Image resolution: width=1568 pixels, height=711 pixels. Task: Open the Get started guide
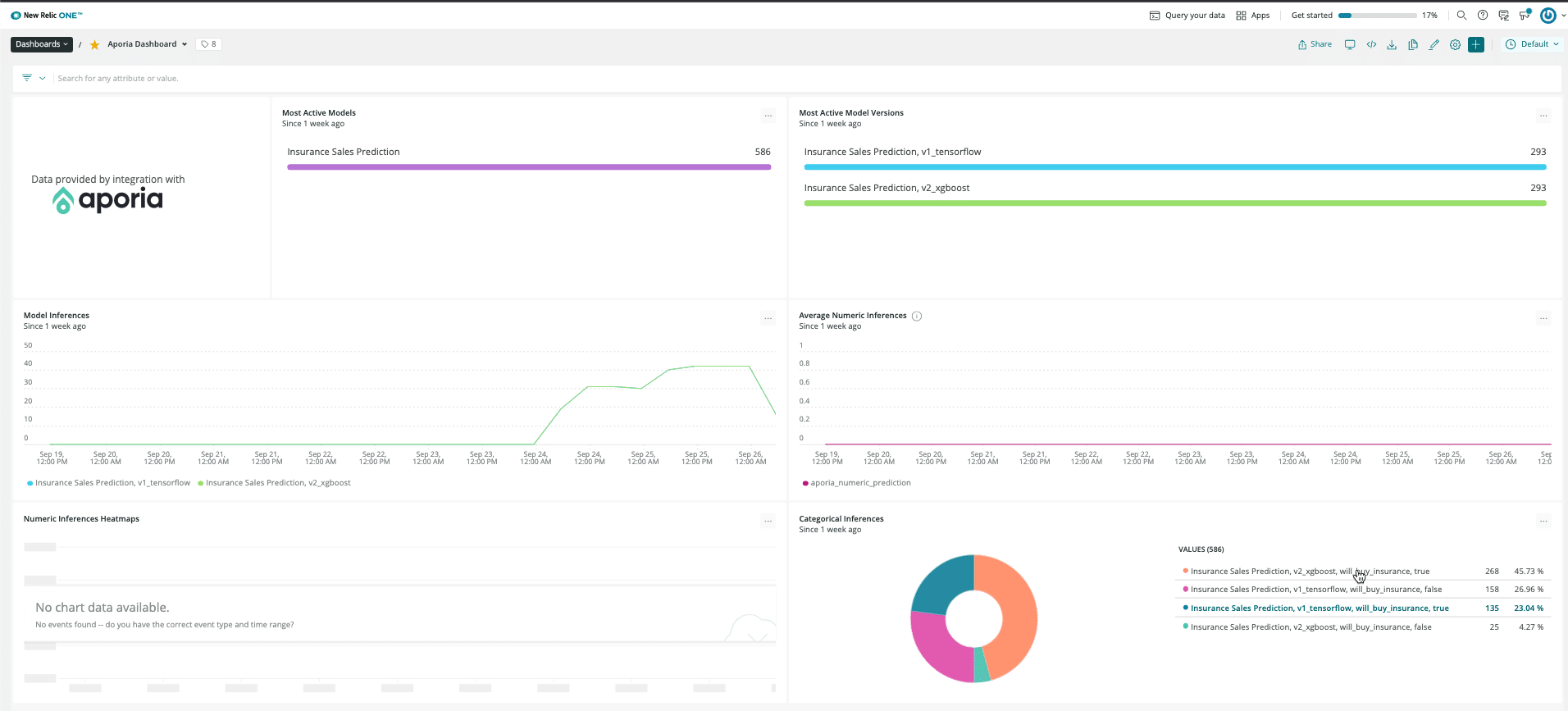point(1311,16)
